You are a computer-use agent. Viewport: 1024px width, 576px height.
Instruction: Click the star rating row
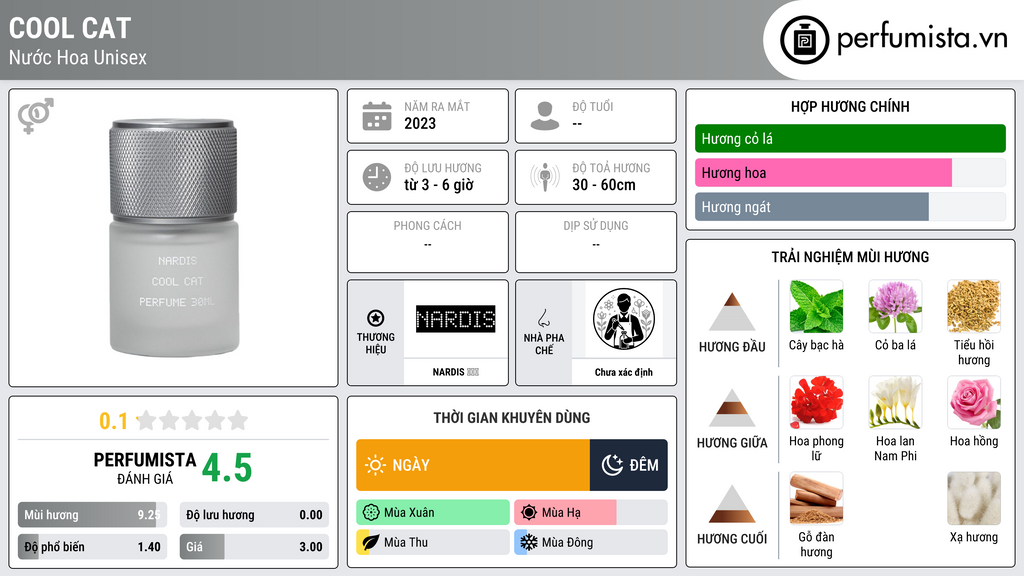[x=192, y=421]
